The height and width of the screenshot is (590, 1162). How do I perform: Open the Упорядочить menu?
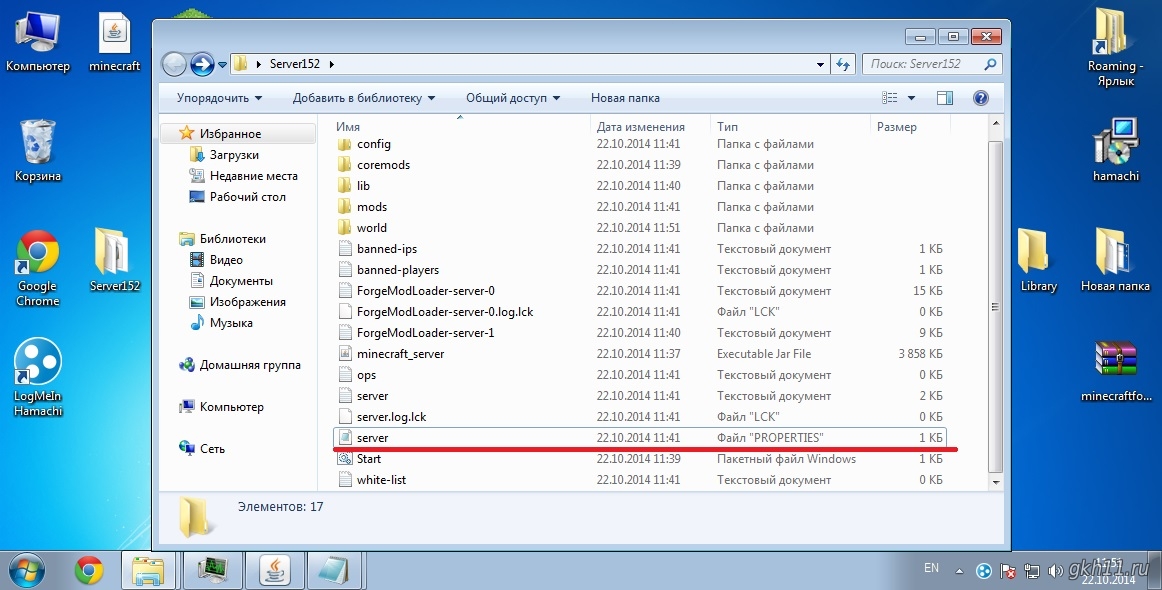219,98
